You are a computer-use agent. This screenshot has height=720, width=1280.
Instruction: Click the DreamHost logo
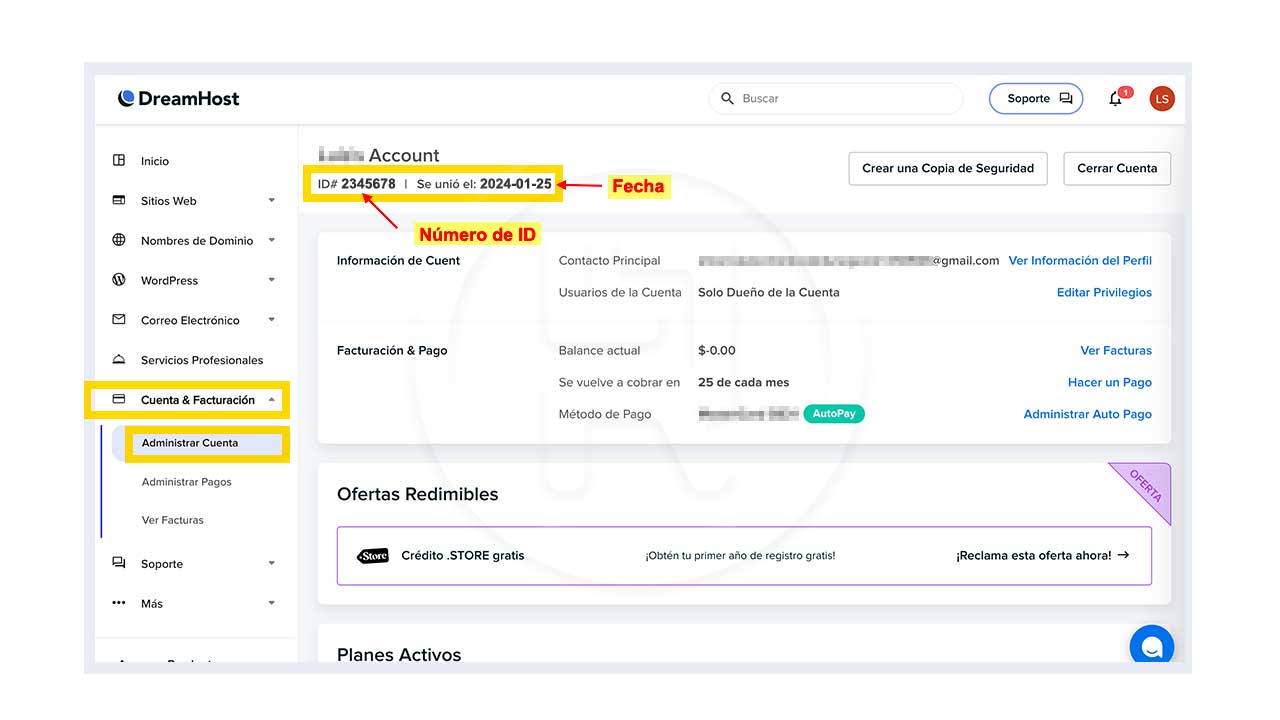click(178, 98)
